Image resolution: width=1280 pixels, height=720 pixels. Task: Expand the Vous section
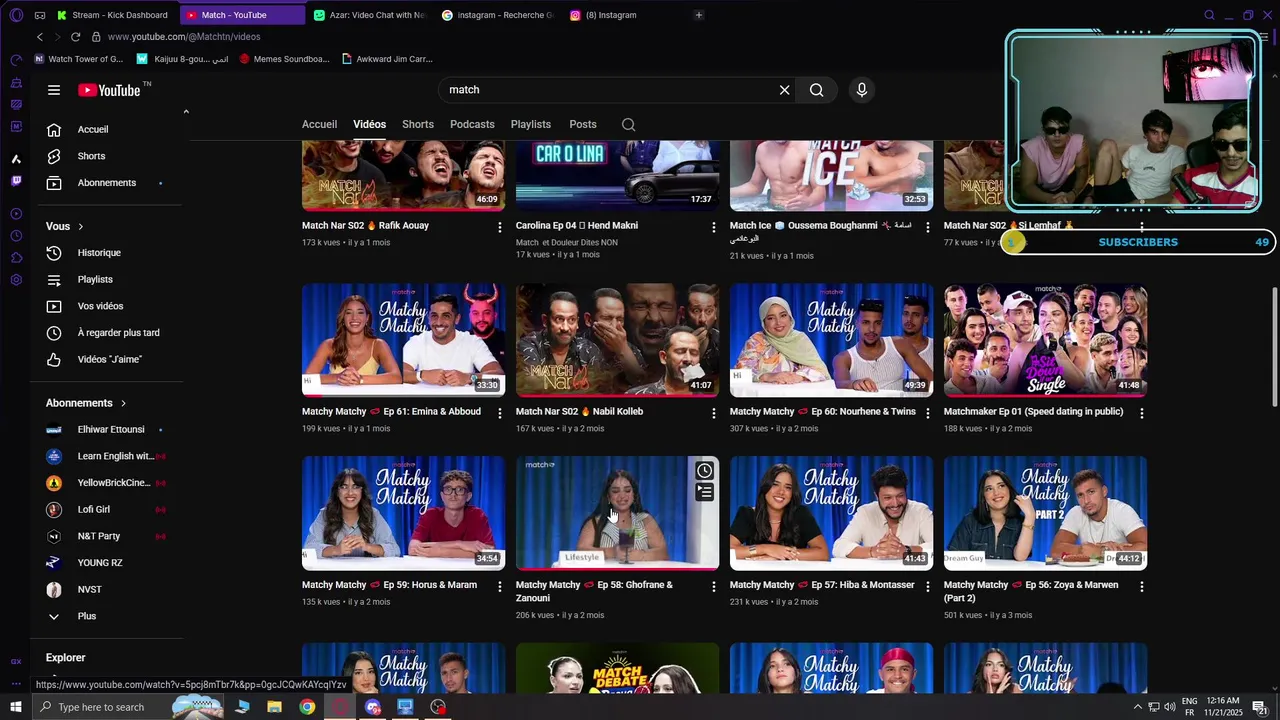(x=65, y=226)
